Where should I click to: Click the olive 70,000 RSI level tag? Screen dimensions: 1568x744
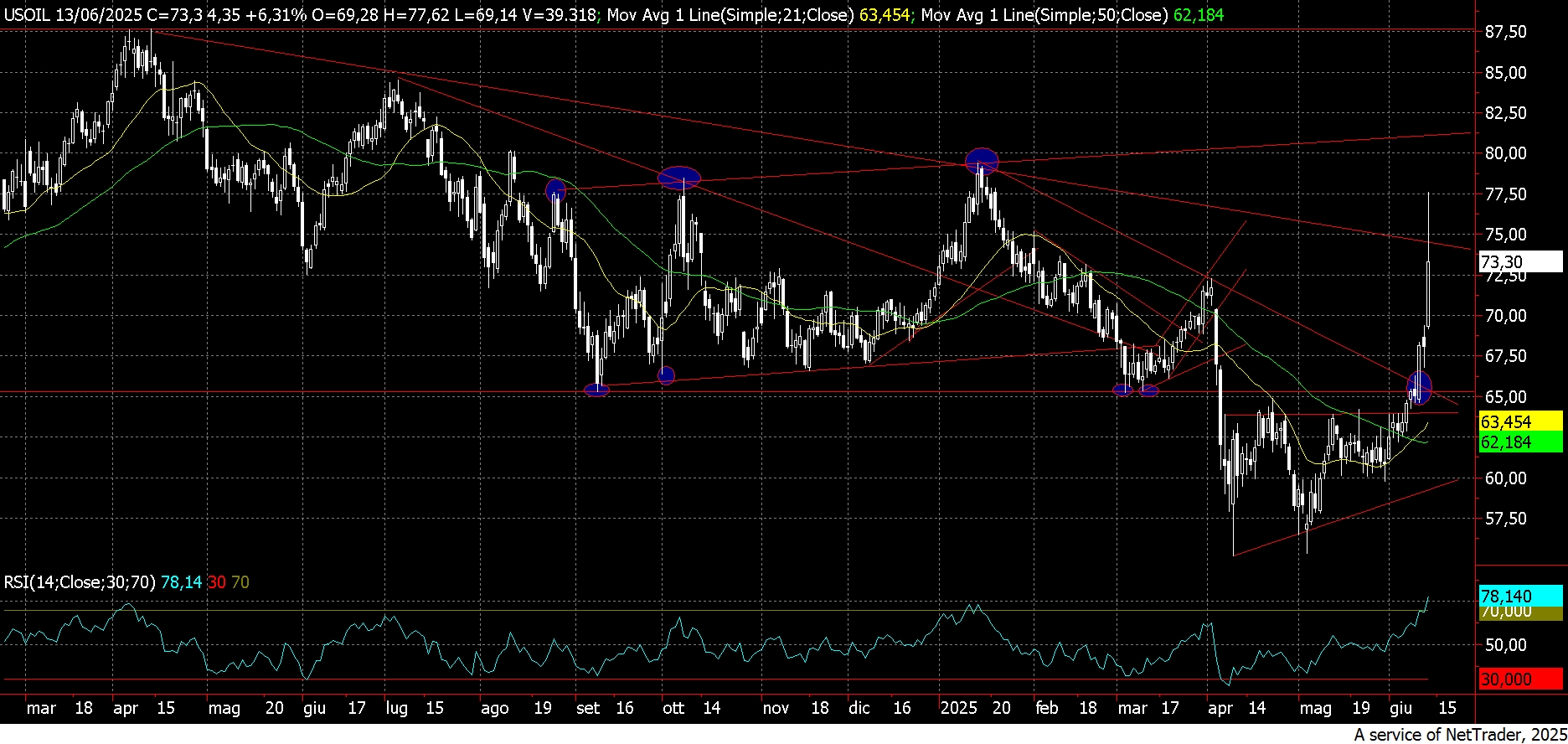(x=1520, y=613)
